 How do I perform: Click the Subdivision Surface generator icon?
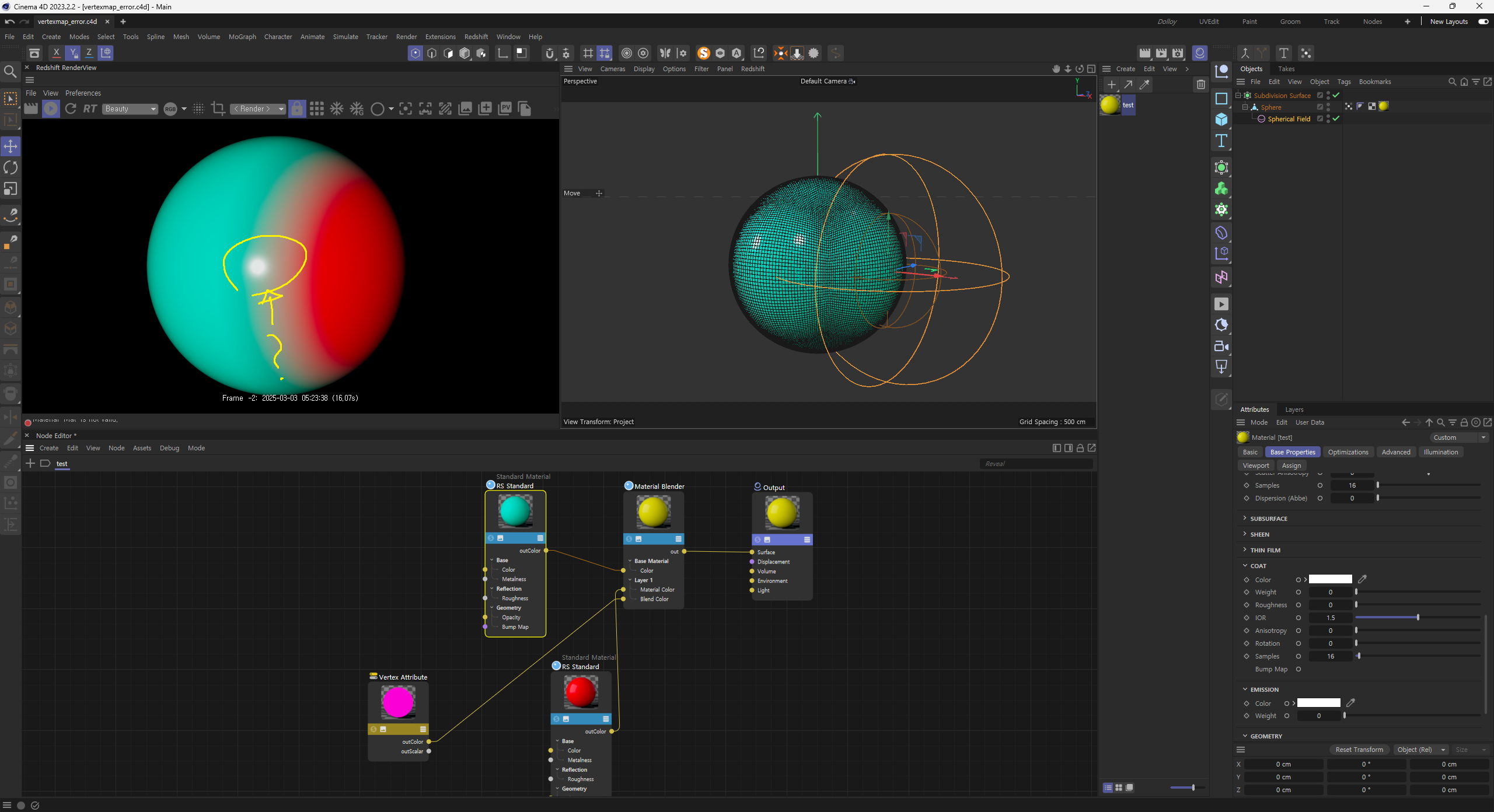1221,168
